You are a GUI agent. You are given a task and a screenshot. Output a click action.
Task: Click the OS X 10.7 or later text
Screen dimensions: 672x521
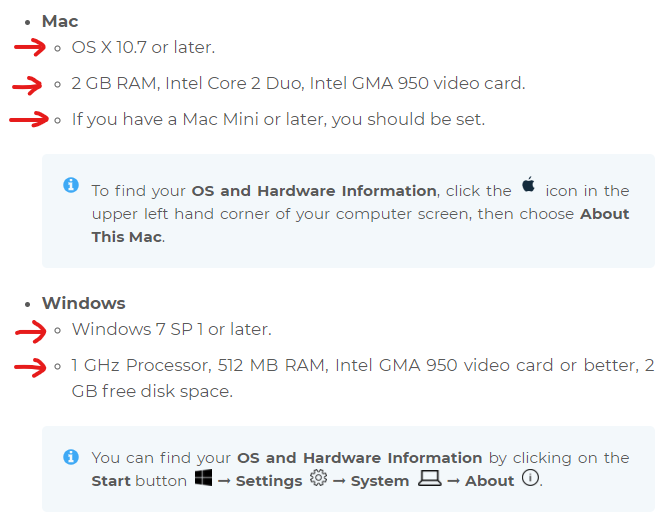click(x=143, y=47)
